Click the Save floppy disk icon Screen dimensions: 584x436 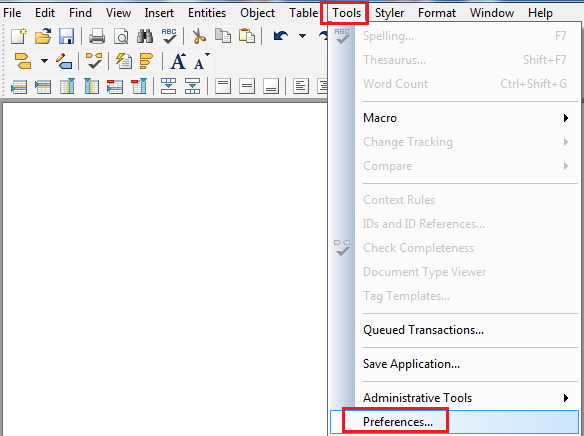(67, 36)
